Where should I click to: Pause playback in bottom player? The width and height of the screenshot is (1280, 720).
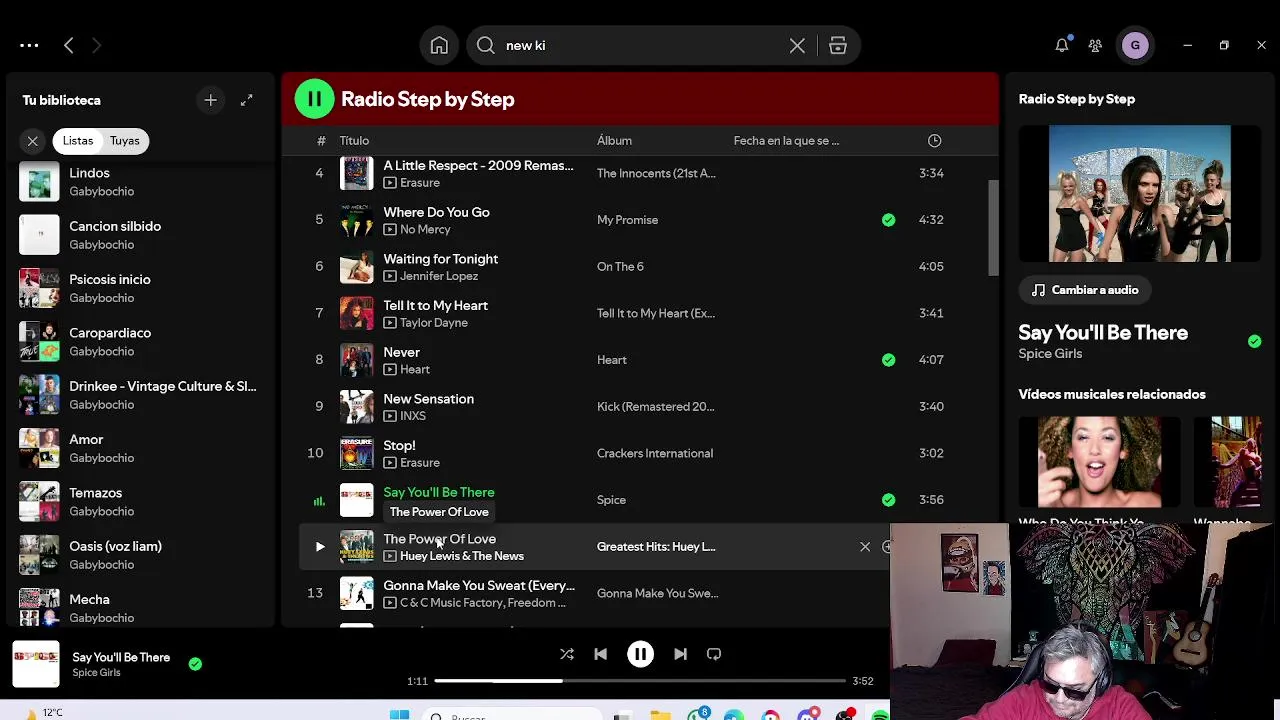click(x=640, y=654)
